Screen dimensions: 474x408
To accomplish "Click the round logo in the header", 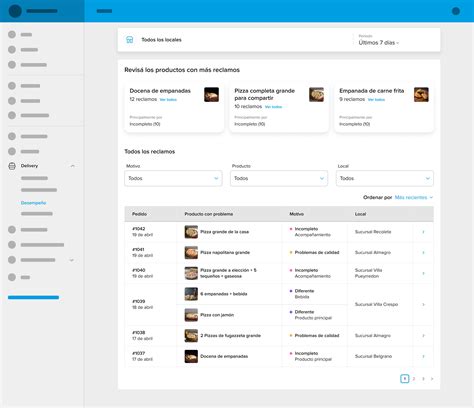I will click(x=15, y=11).
